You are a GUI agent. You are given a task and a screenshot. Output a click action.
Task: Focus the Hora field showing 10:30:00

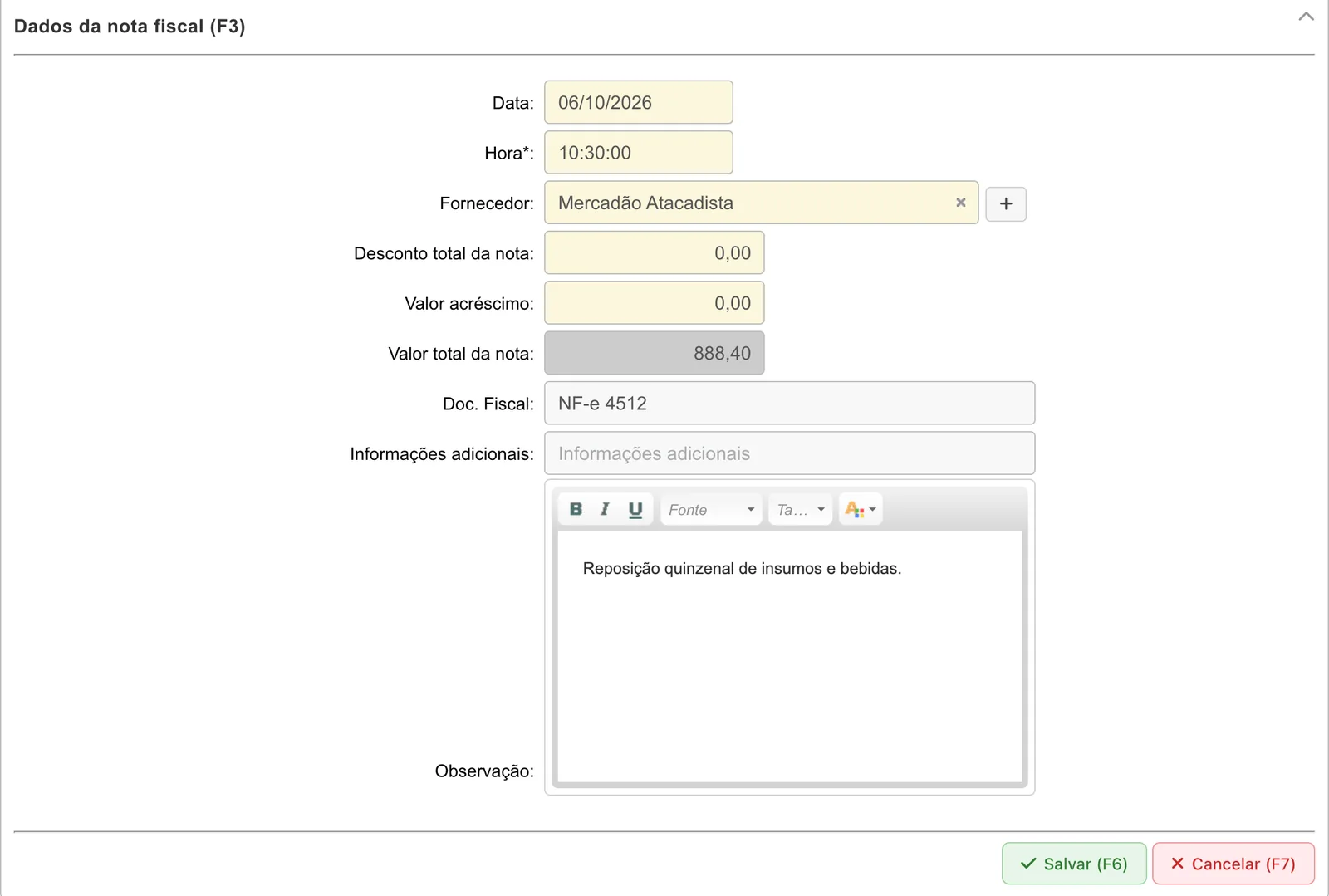[639, 153]
